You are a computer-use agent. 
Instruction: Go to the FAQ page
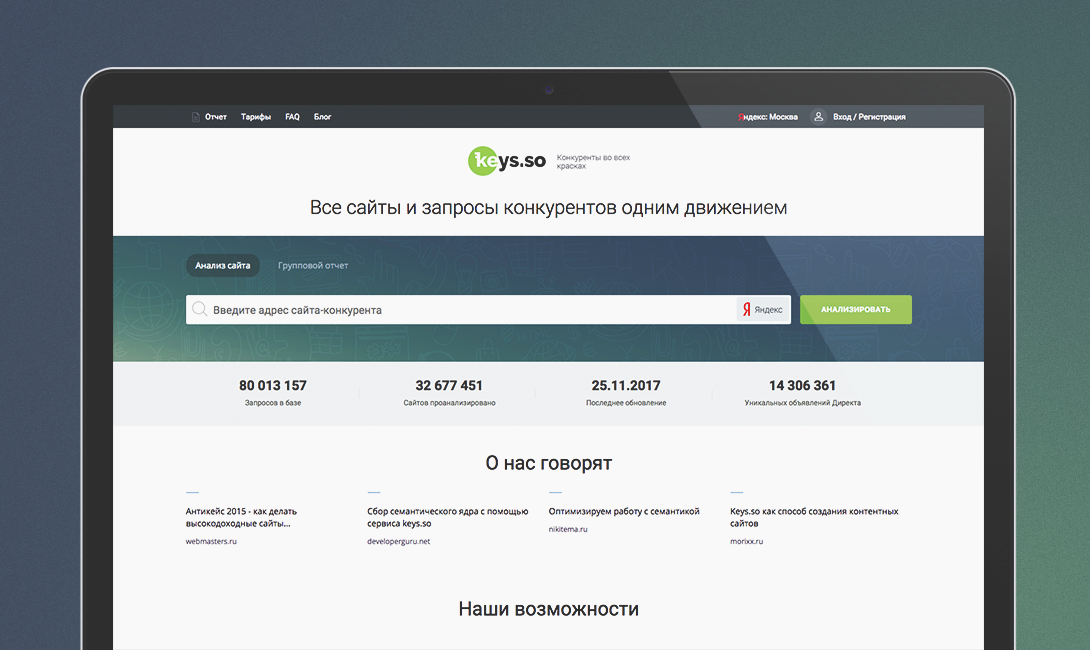(x=292, y=117)
